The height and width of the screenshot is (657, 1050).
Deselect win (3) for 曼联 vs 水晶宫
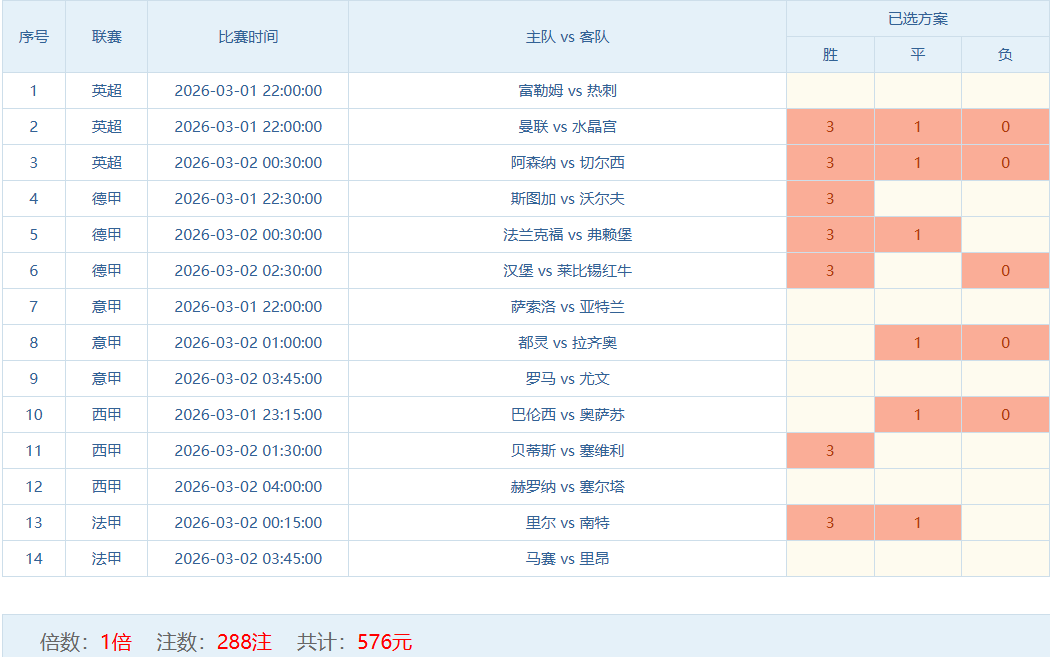click(x=830, y=127)
